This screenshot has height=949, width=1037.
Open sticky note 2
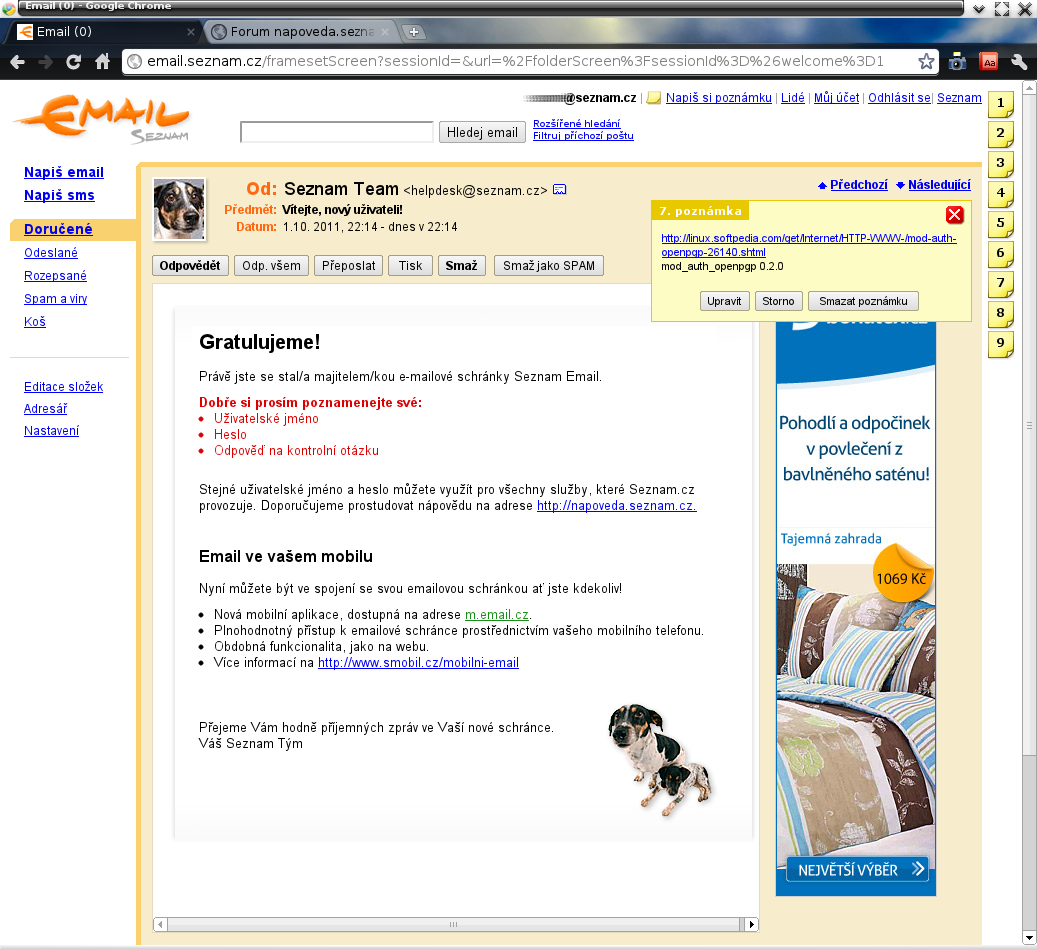1000,133
